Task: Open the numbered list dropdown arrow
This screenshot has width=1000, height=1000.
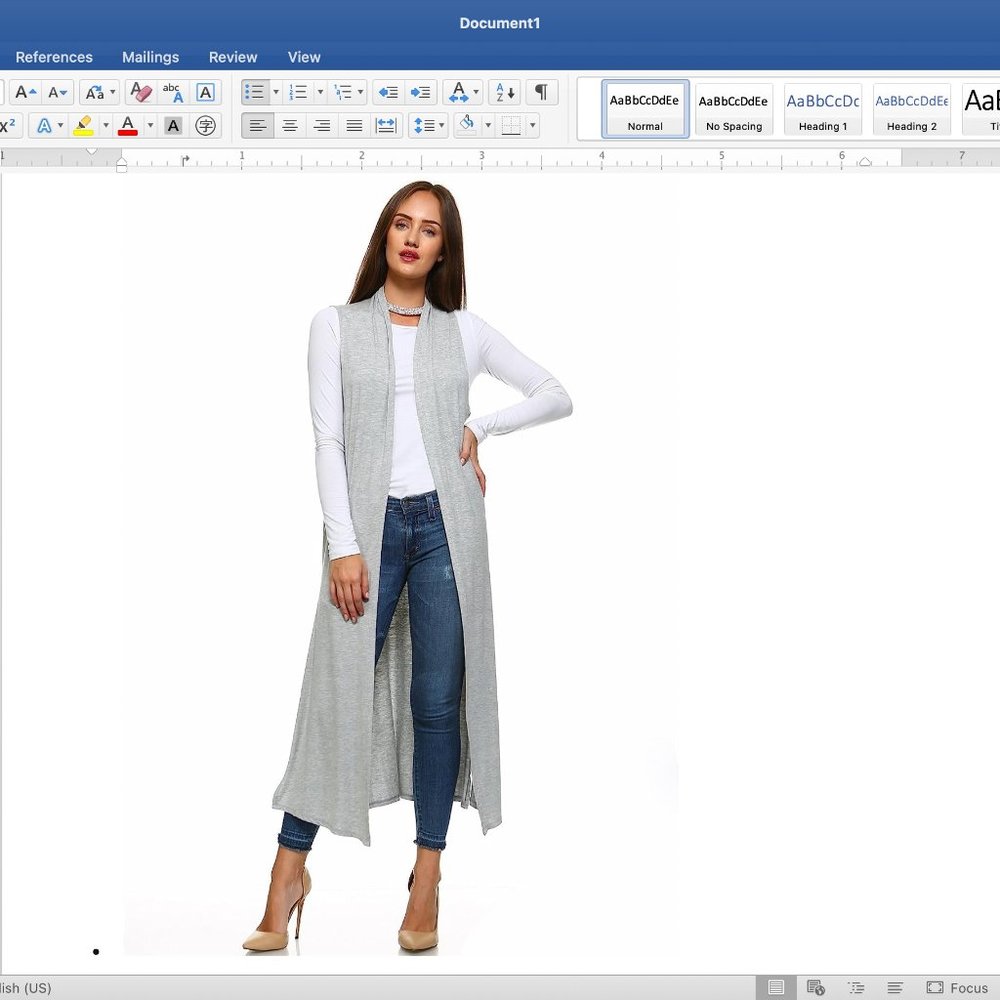Action: click(320, 93)
